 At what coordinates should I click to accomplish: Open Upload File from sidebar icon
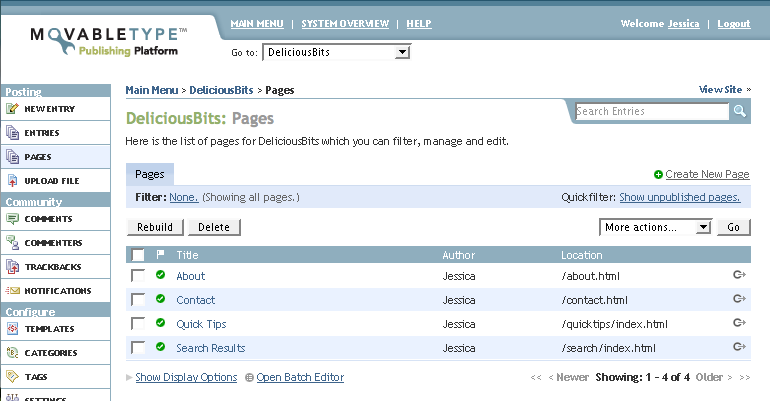(x=13, y=181)
